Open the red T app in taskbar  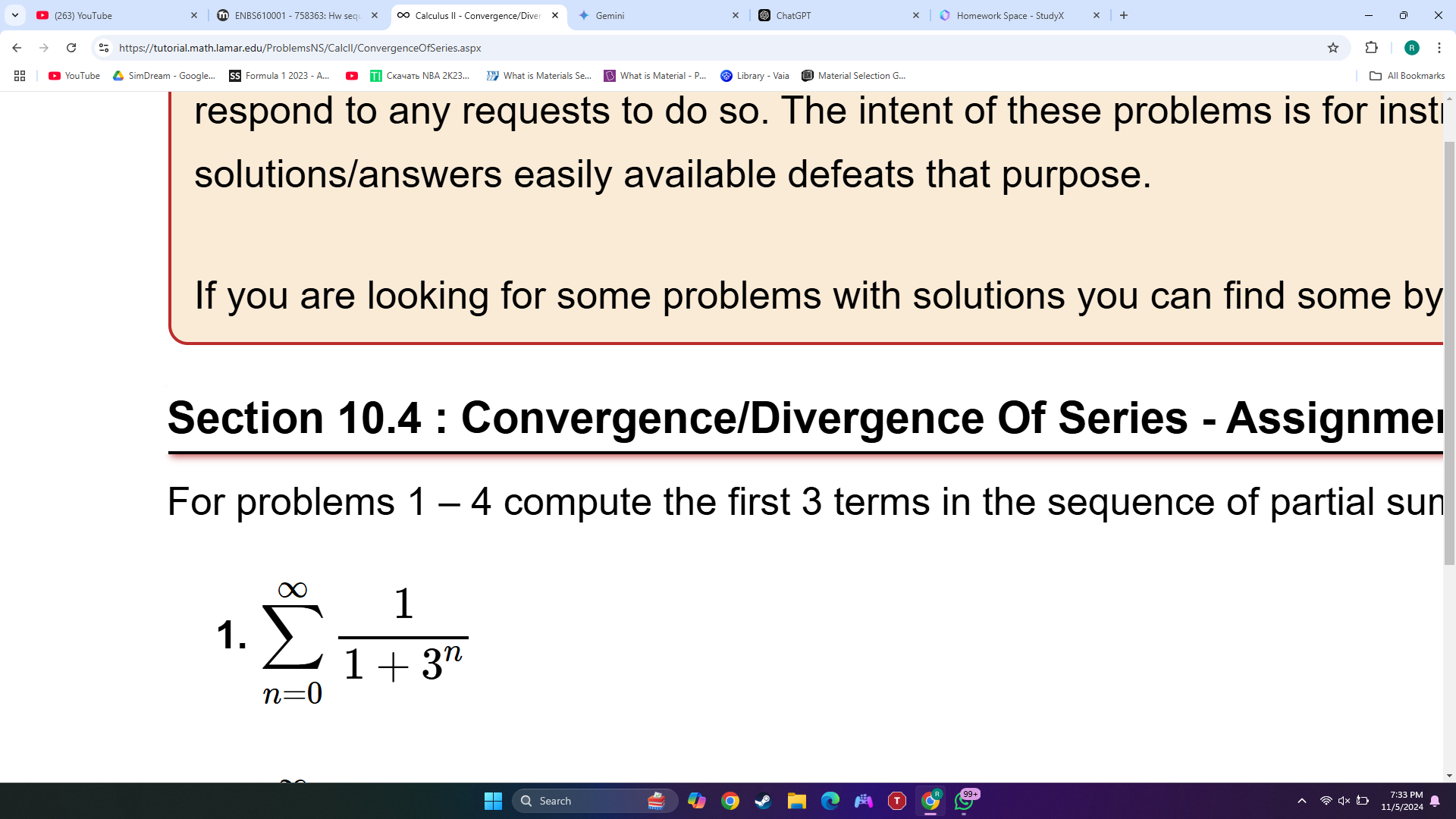[897, 801]
